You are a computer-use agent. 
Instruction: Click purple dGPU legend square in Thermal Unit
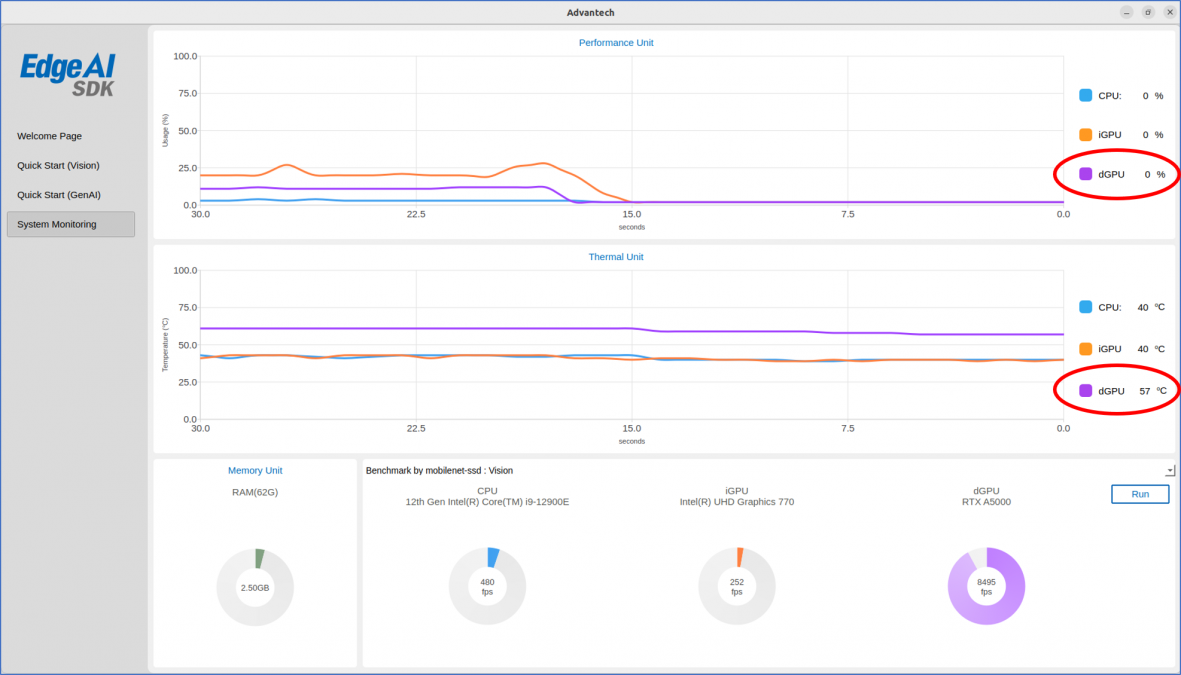(1085, 391)
